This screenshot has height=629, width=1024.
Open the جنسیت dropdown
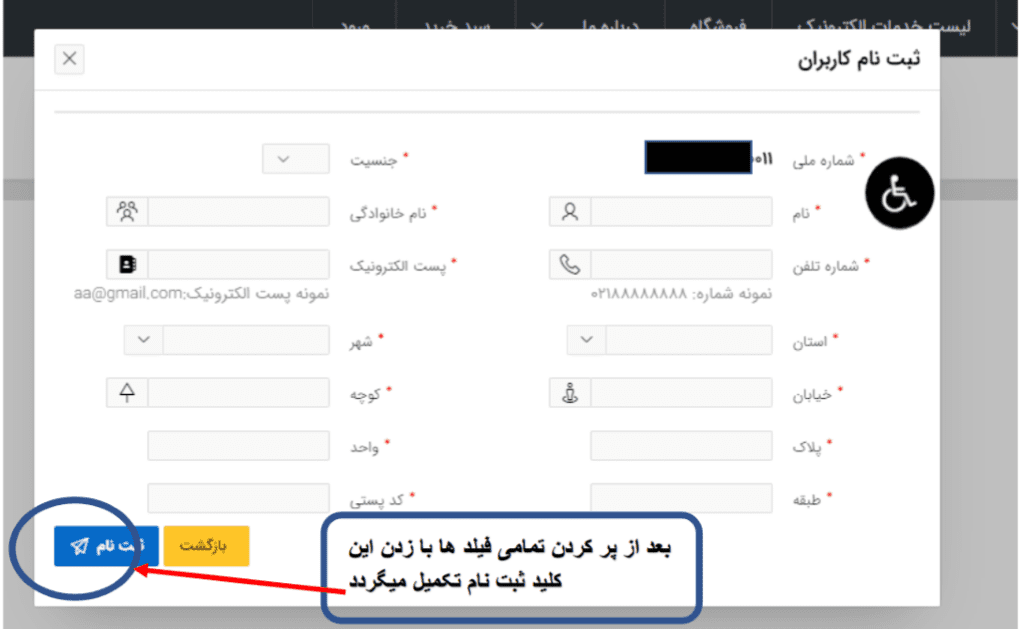(296, 159)
